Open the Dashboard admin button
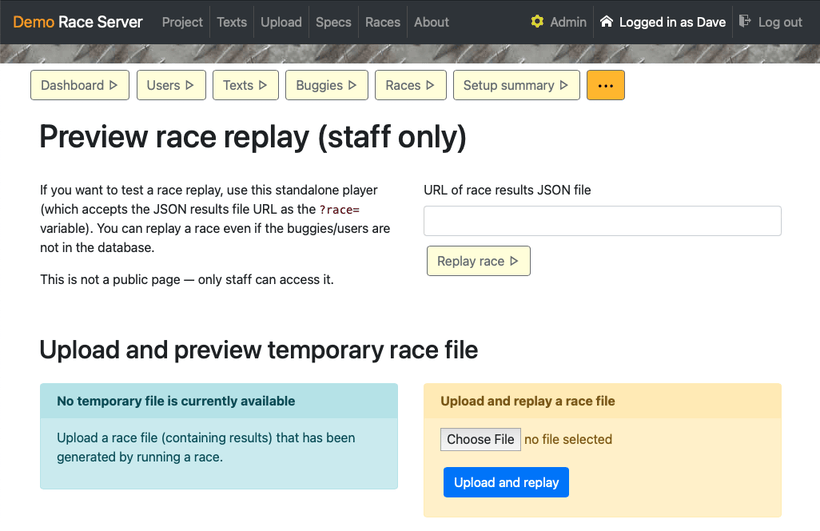Image resolution: width=820 pixels, height=531 pixels. point(79,85)
